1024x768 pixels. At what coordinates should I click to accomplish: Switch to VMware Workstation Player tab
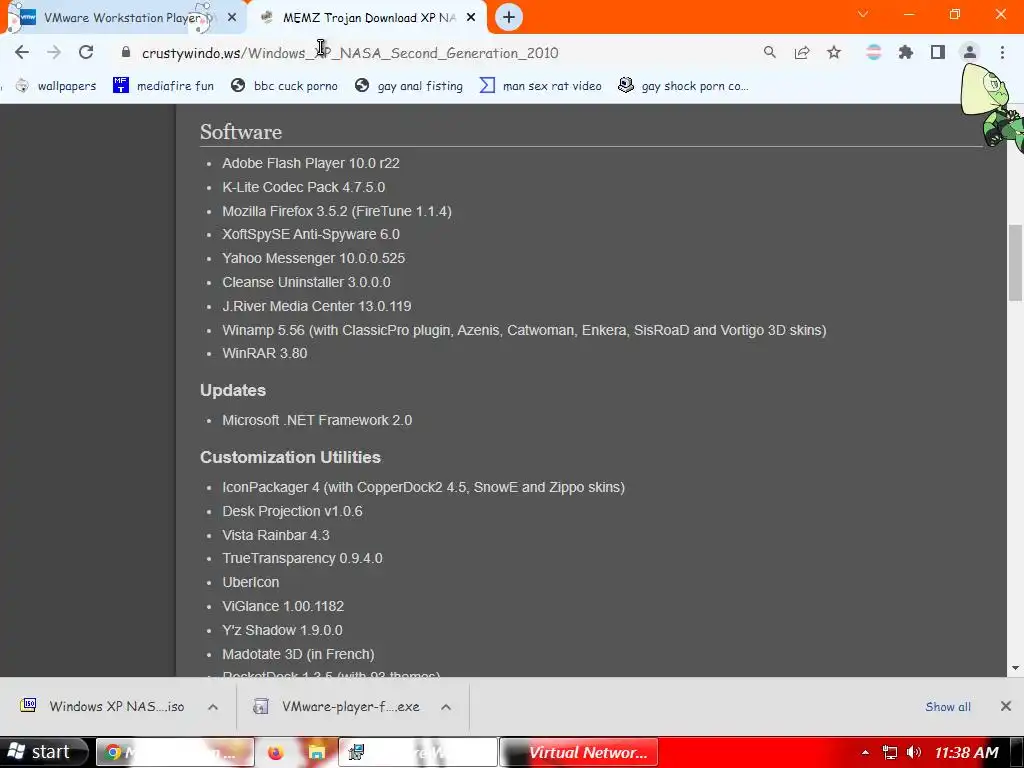pos(124,18)
